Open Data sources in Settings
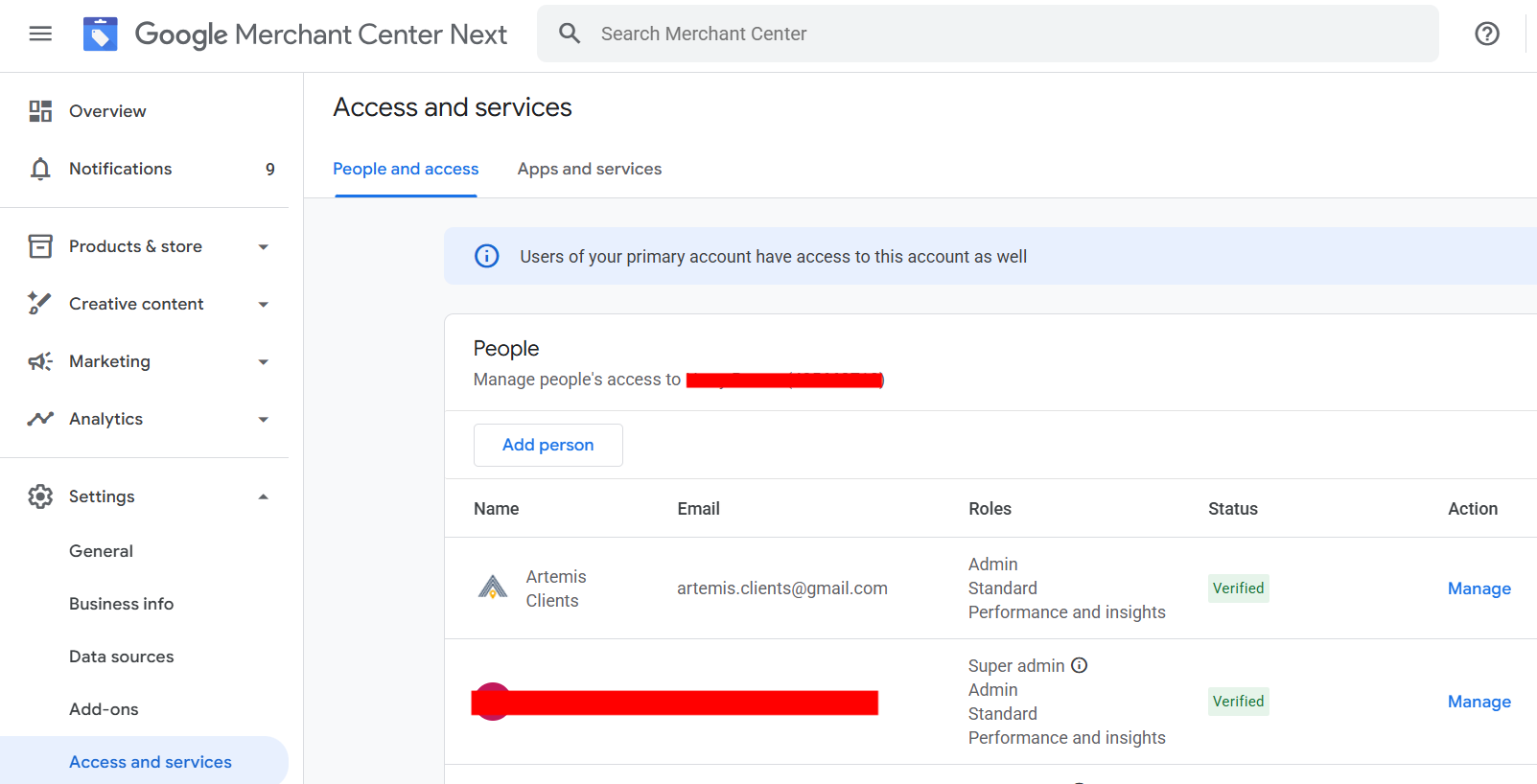This screenshot has height=784, width=1537. pos(122,657)
